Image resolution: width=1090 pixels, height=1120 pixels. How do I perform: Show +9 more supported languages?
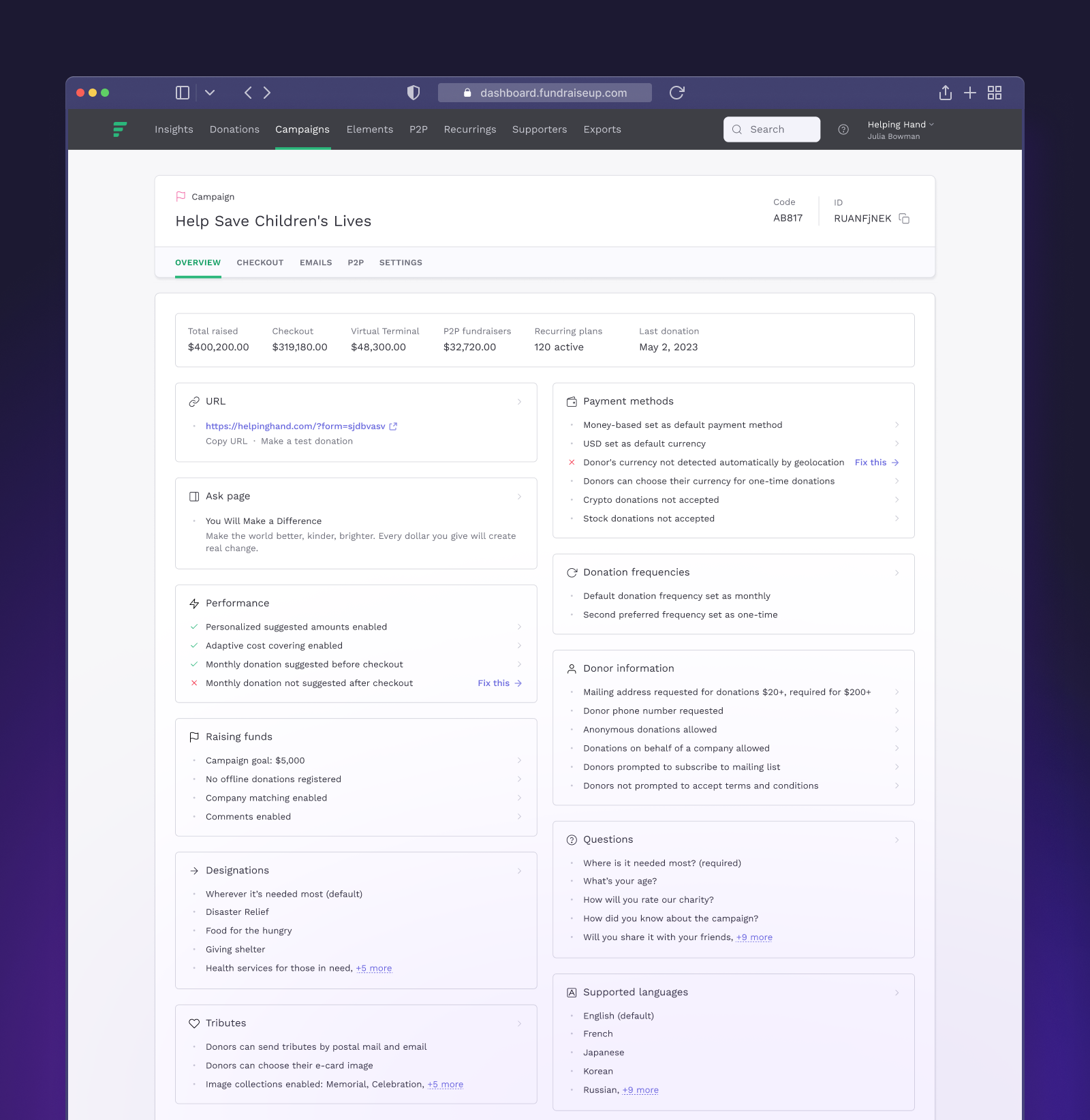pos(640,1090)
